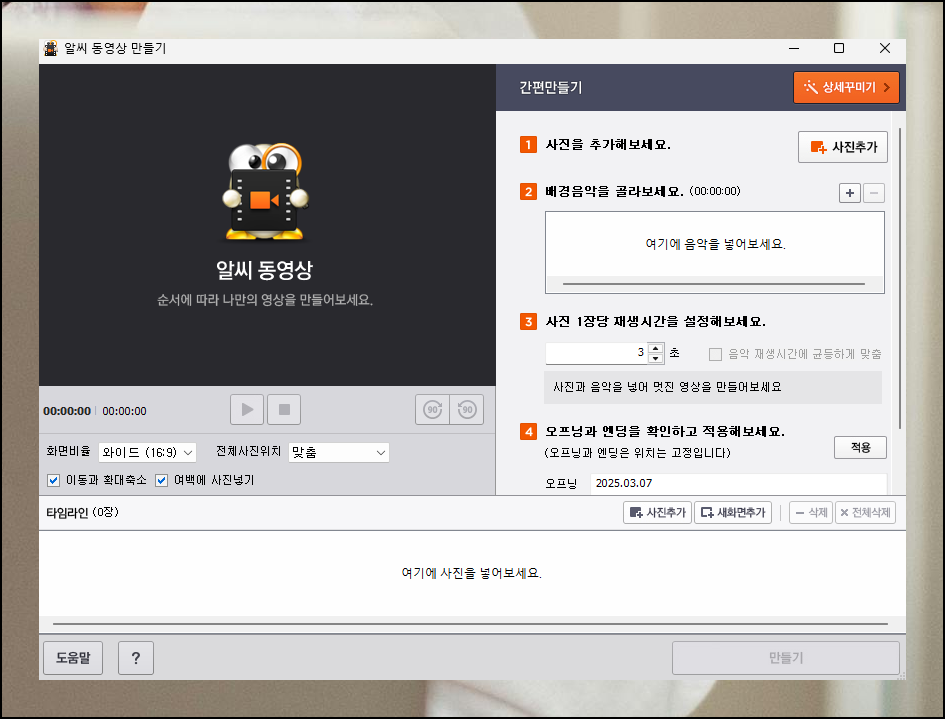The image size is (945, 719).
Task: Click the 오프닝 text field with 2025.03.07
Action: click(738, 483)
